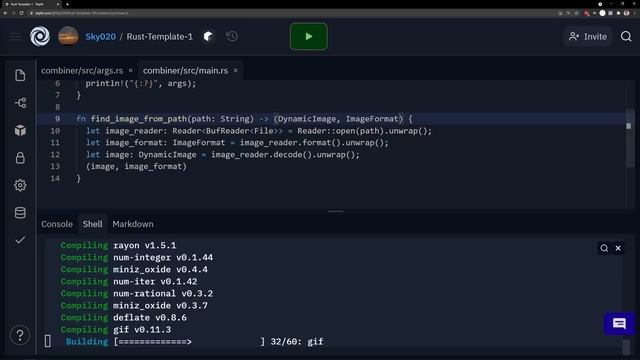The height and width of the screenshot is (360, 640).
Task: Open the version history clock icon
Action: point(232,37)
